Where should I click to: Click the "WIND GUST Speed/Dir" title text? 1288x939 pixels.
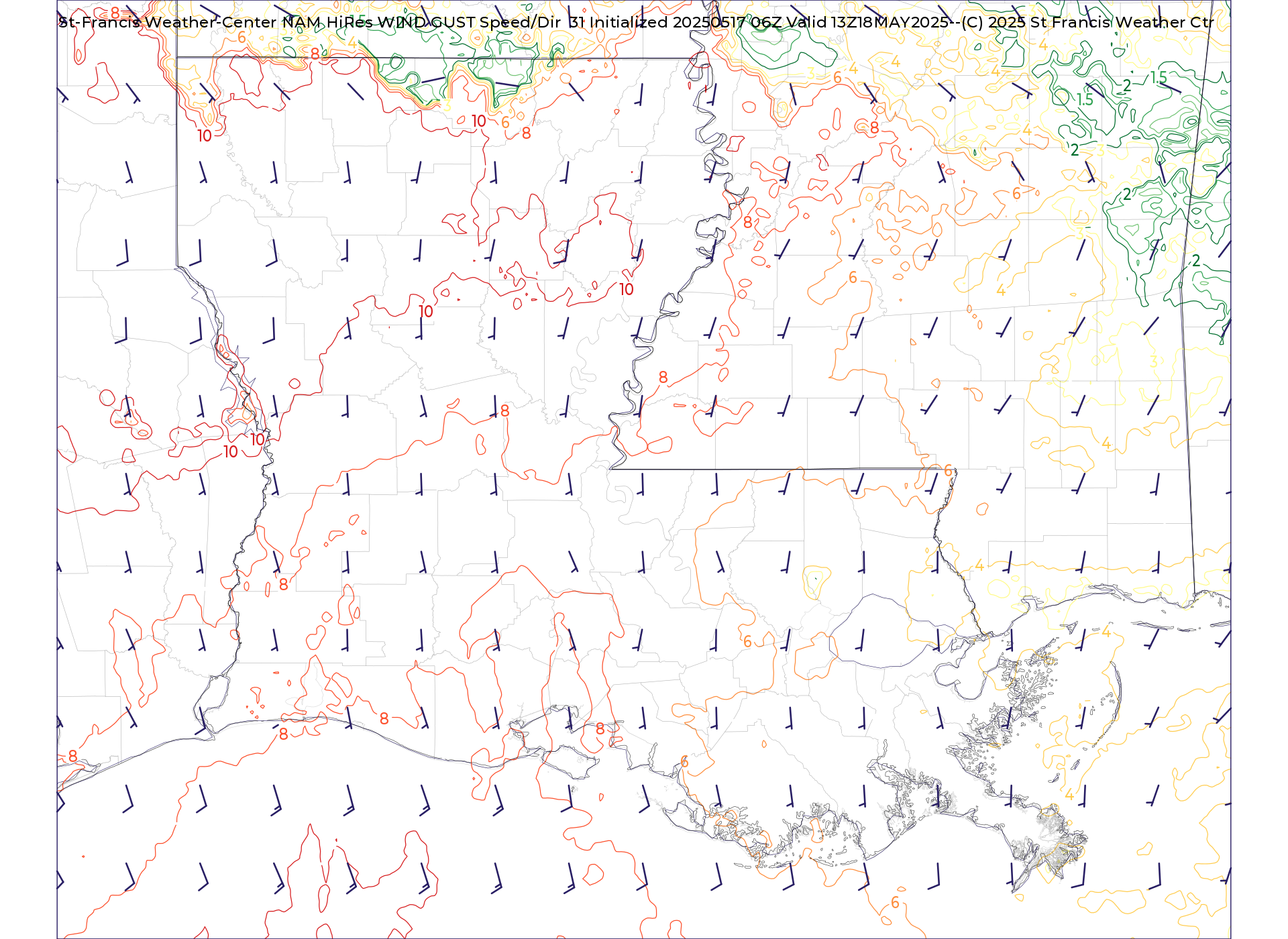tap(470, 22)
